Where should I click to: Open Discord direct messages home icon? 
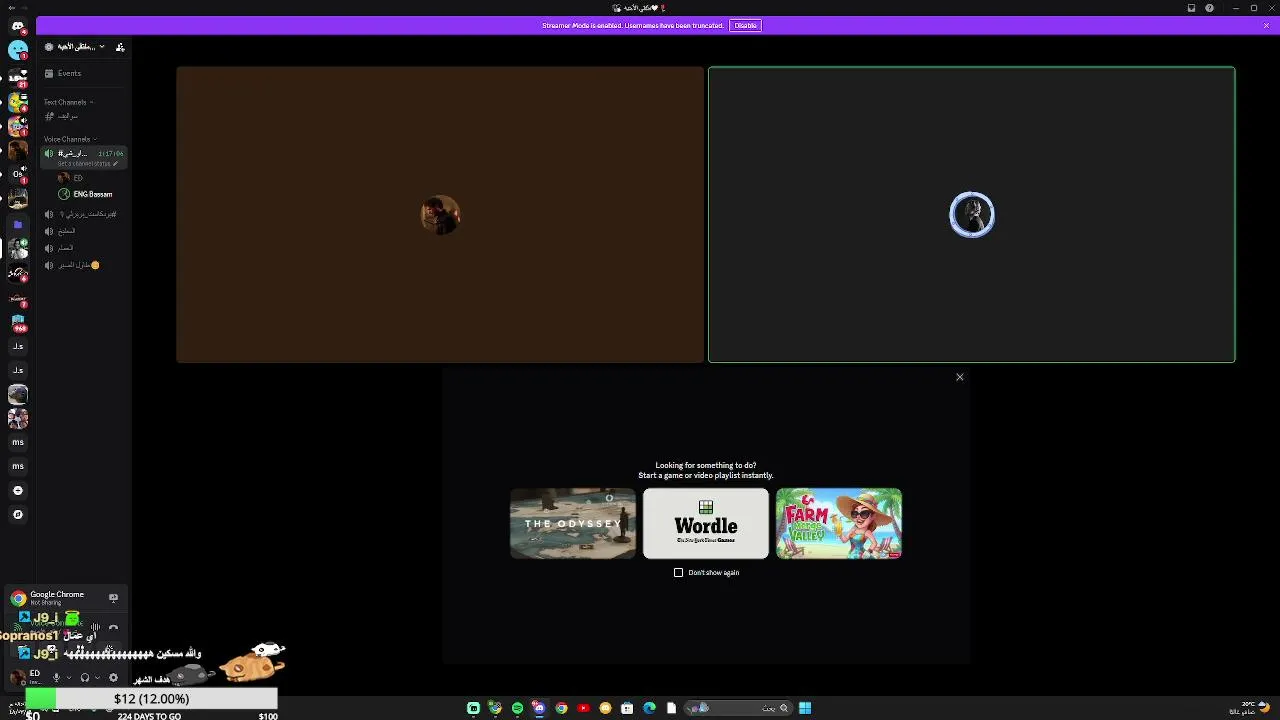tap(17, 26)
